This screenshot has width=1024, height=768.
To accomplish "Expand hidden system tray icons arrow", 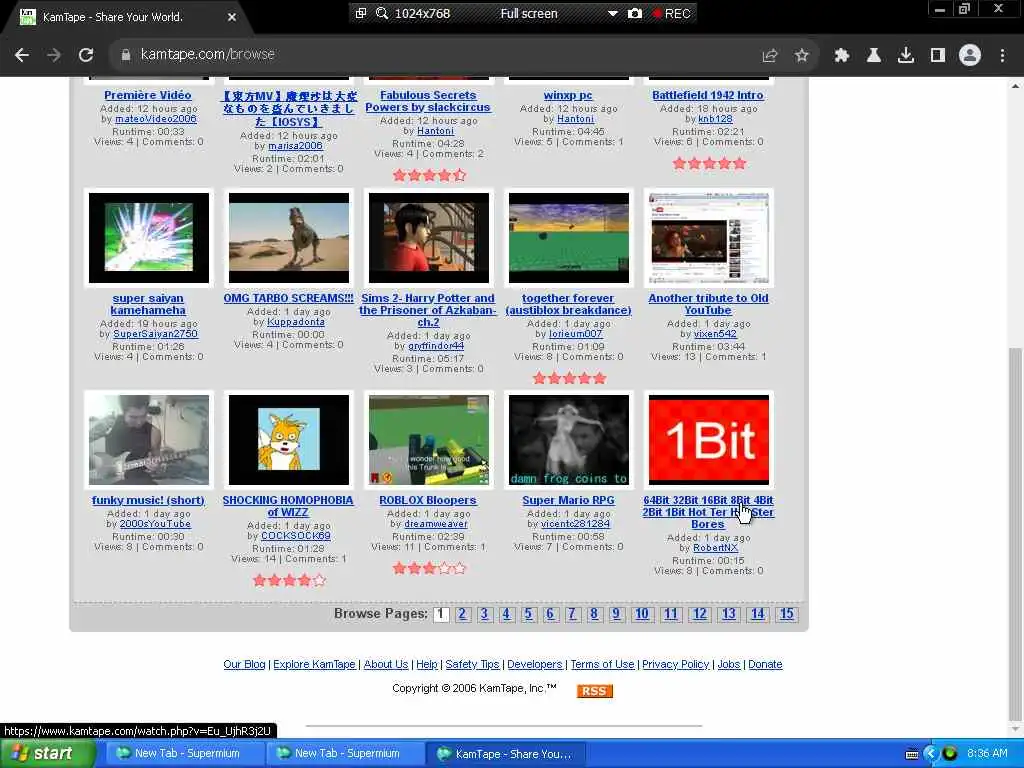I will 931,754.
